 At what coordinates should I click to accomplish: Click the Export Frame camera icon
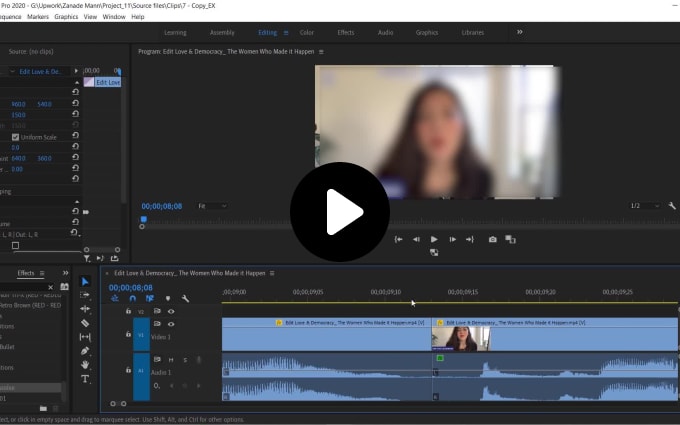[x=493, y=239]
